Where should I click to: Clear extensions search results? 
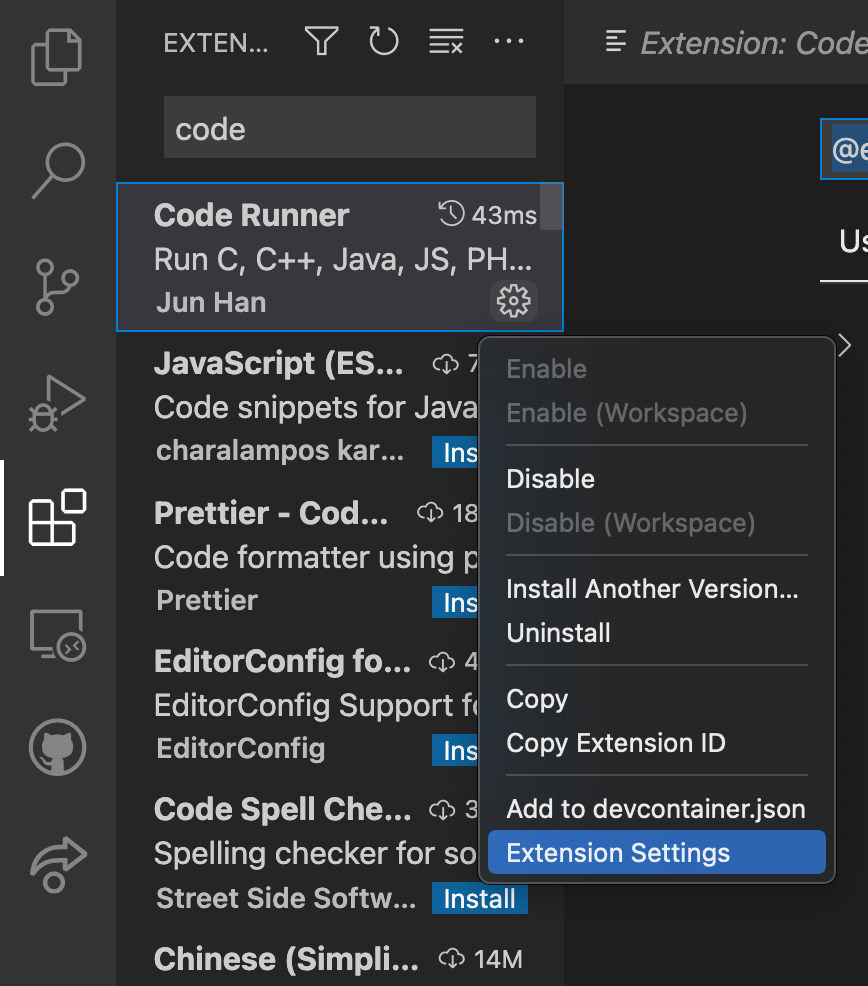pyautogui.click(x=446, y=42)
